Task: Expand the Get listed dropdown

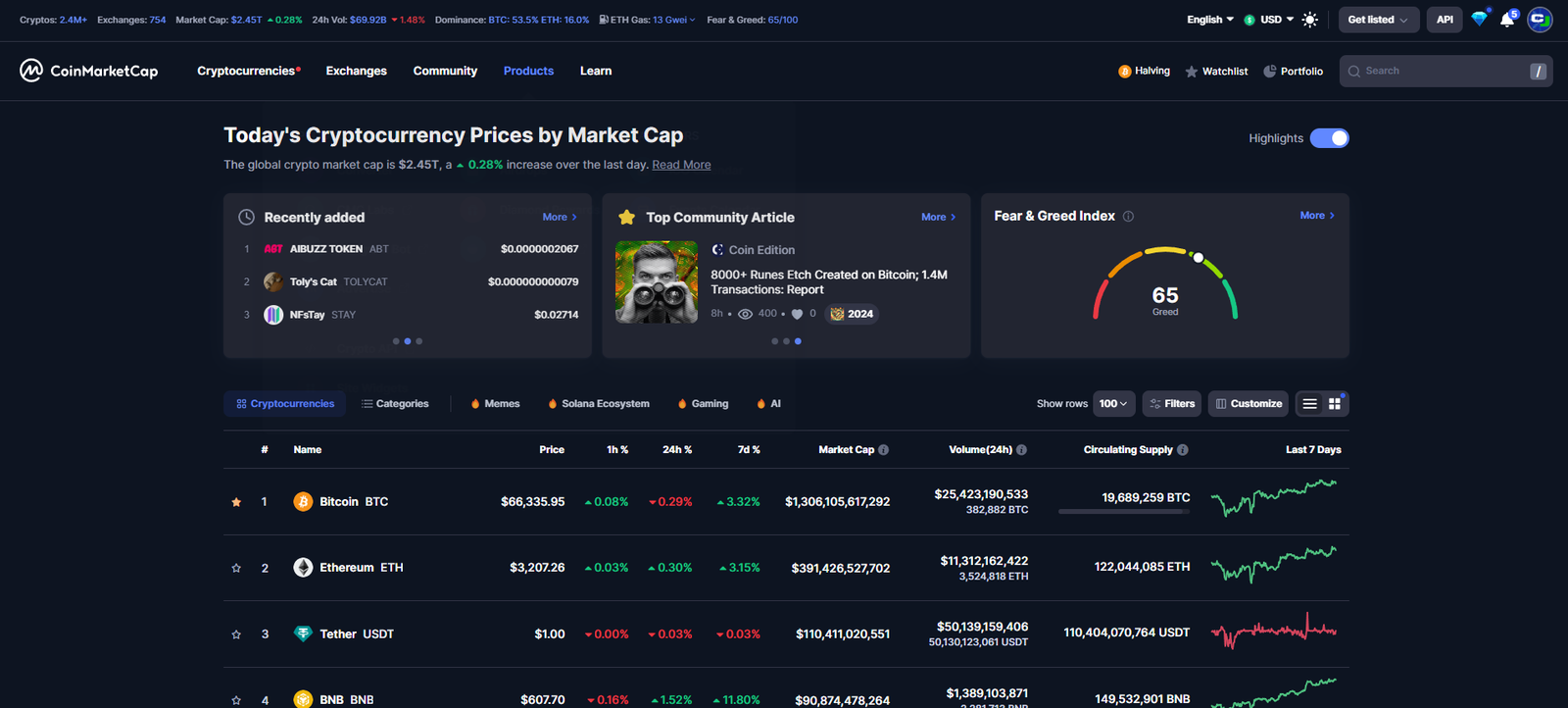Action: coord(1379,20)
